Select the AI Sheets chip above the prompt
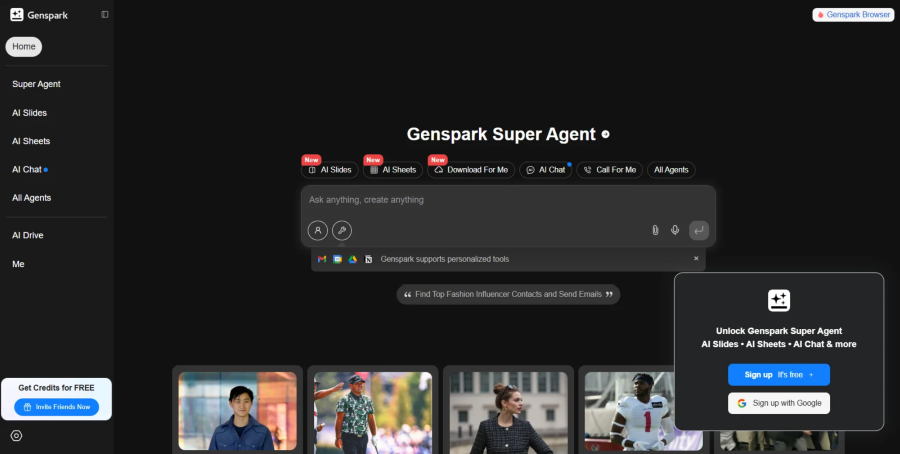The width and height of the screenshot is (900, 454). [x=393, y=170]
